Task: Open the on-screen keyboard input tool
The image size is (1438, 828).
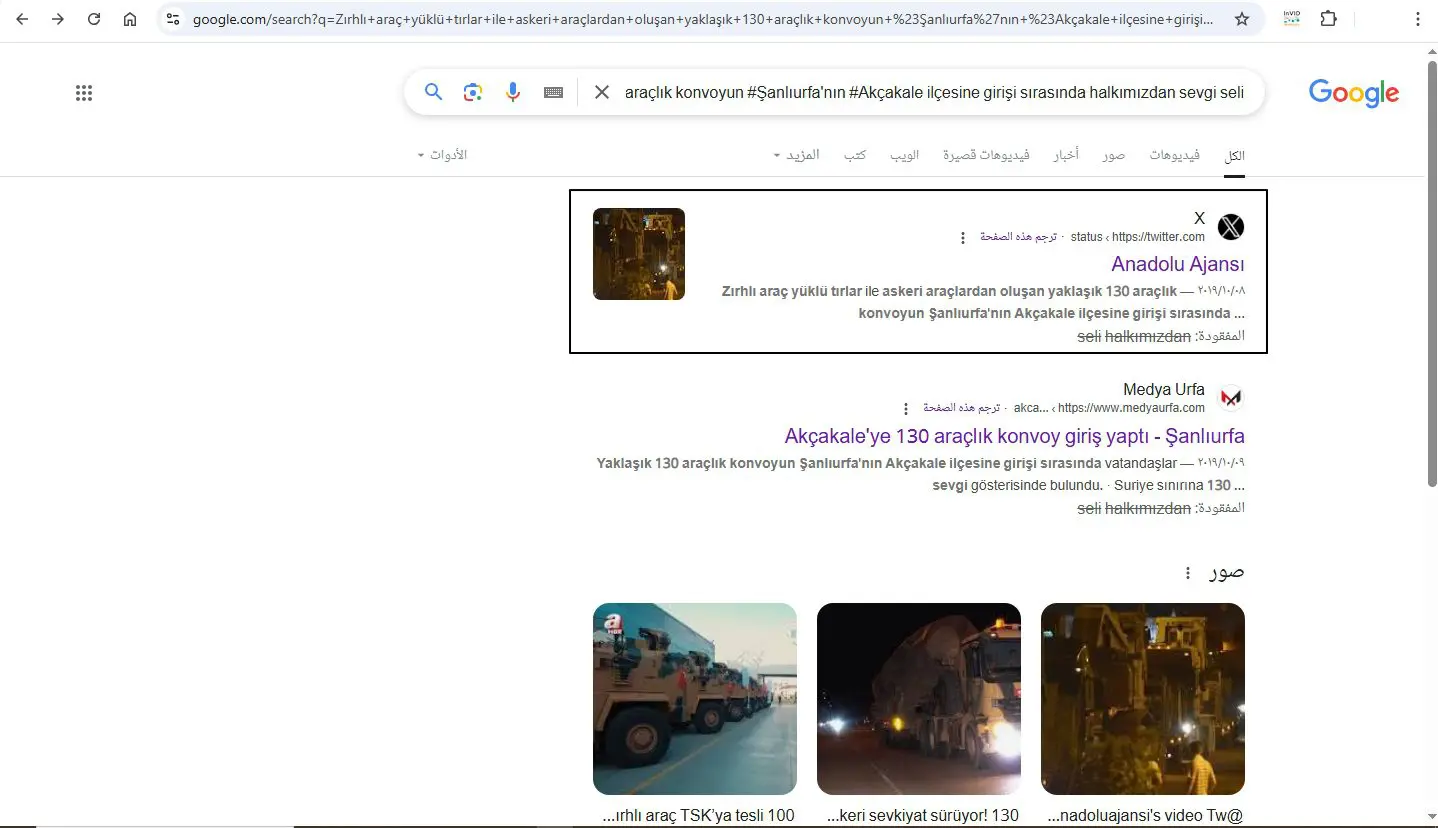Action: point(553,92)
